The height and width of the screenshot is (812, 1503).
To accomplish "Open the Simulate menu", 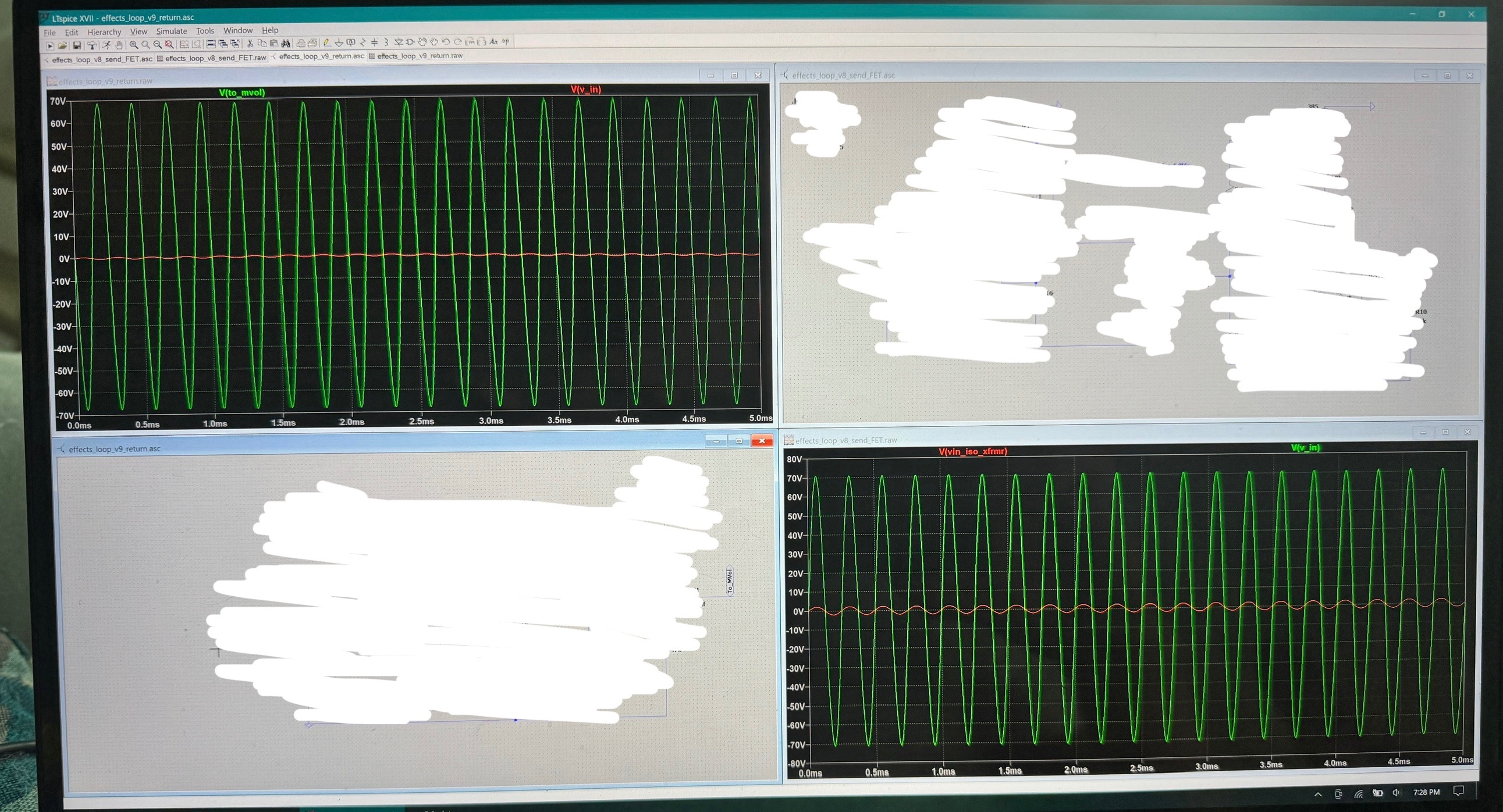I will 172,31.
